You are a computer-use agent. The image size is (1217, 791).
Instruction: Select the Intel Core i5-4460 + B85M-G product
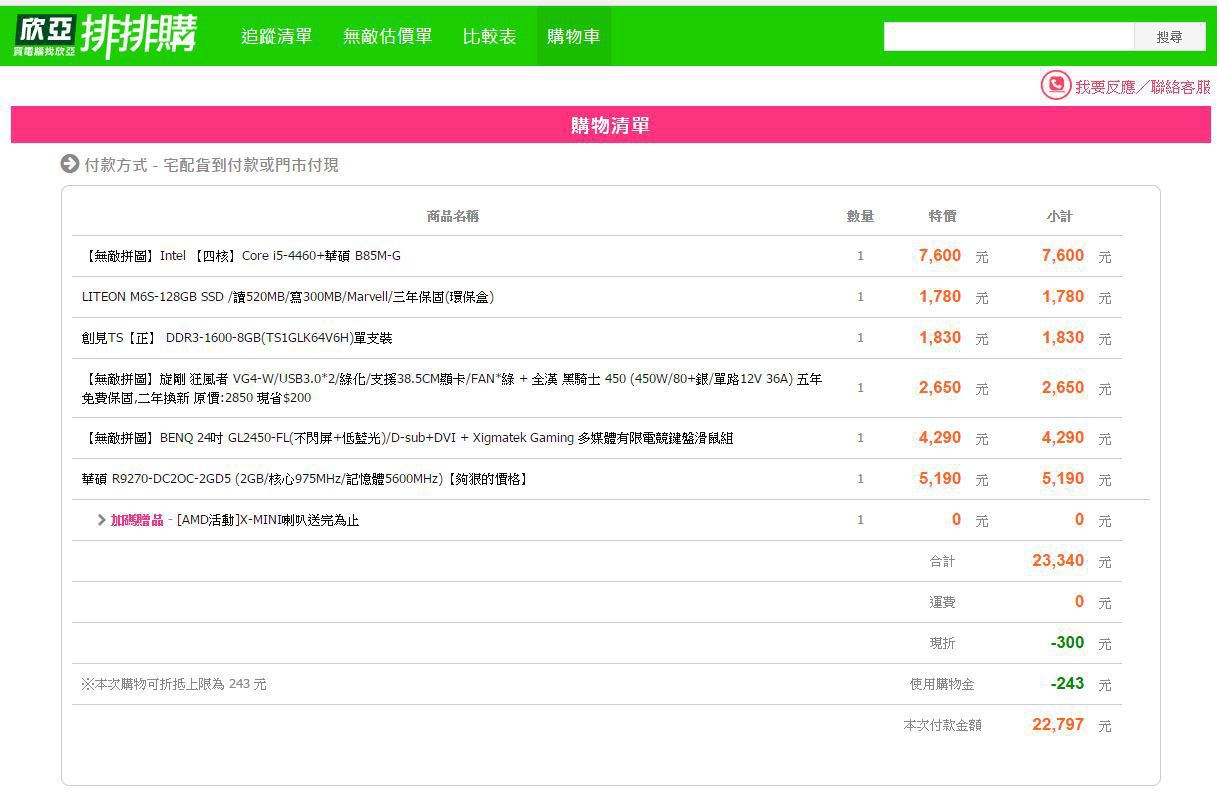pos(241,256)
